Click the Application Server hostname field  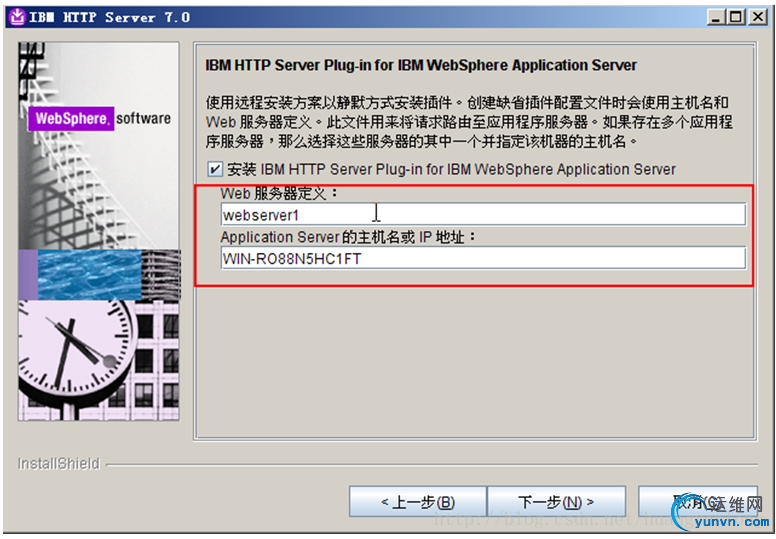click(483, 258)
